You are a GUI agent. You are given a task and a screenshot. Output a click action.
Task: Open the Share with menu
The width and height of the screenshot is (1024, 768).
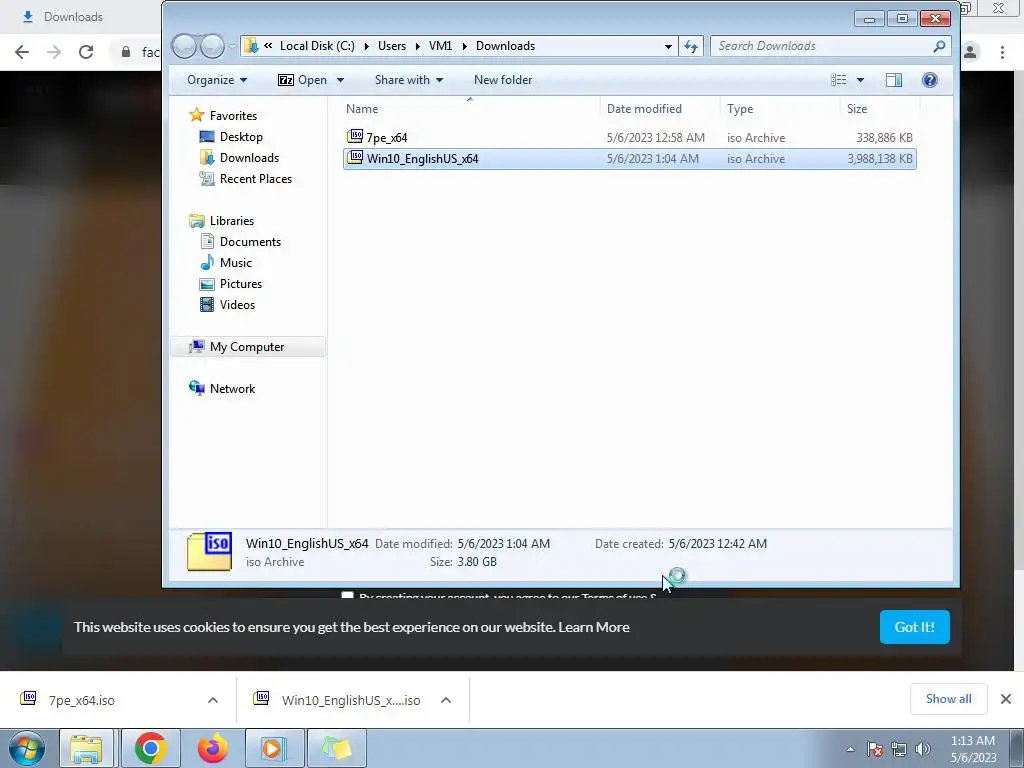pyautogui.click(x=409, y=80)
